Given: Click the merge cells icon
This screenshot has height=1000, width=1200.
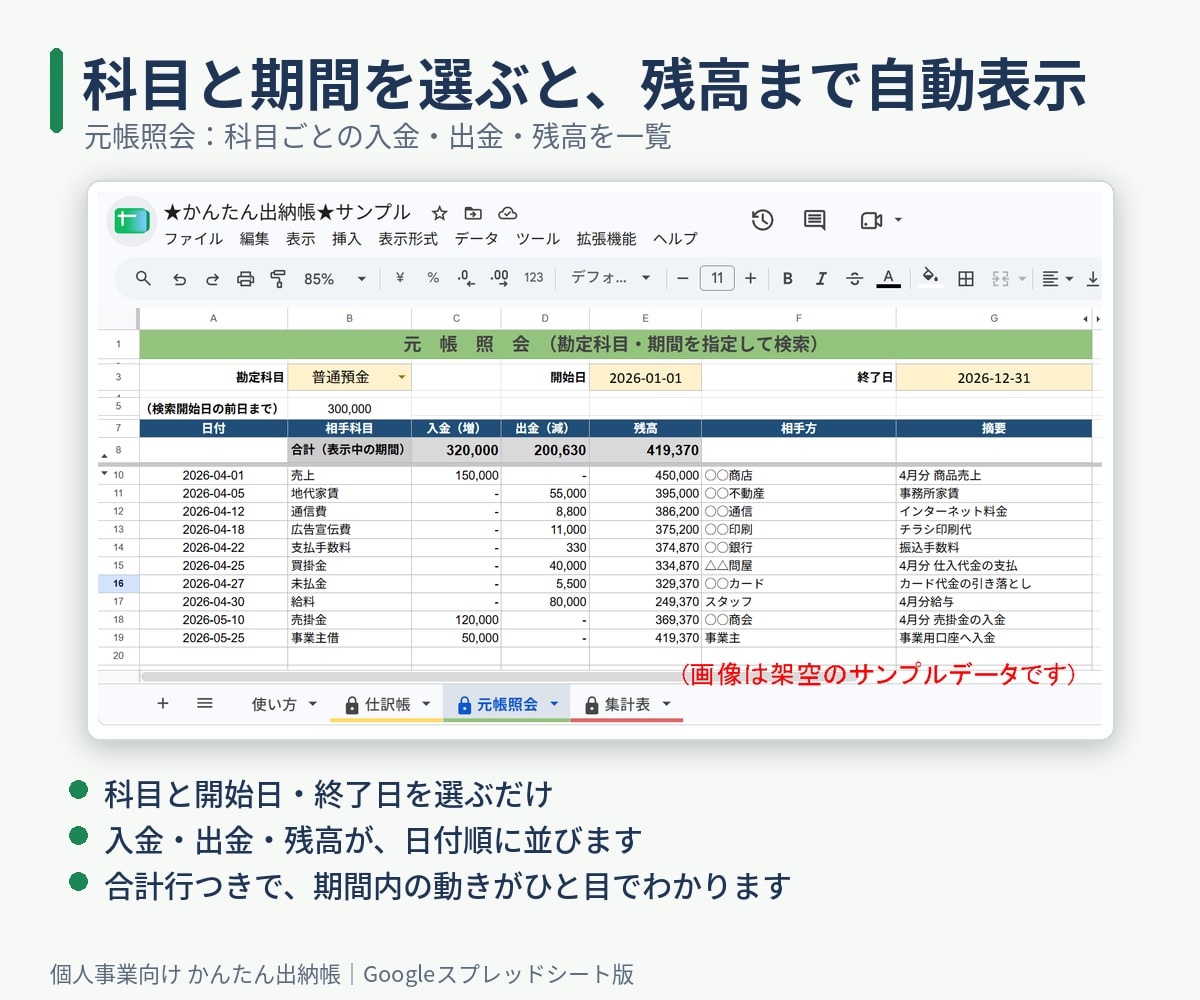Looking at the screenshot, I should click(x=1000, y=279).
